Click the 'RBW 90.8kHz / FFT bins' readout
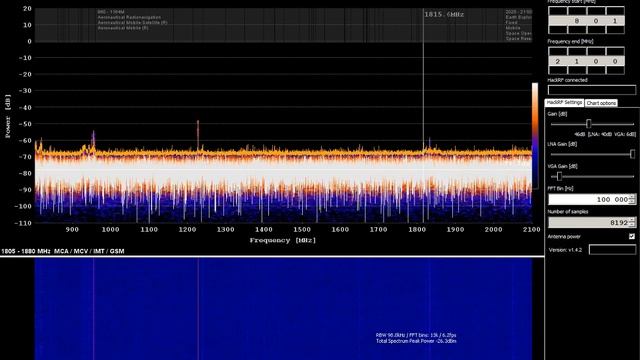This screenshot has height=360, width=640. point(416,335)
